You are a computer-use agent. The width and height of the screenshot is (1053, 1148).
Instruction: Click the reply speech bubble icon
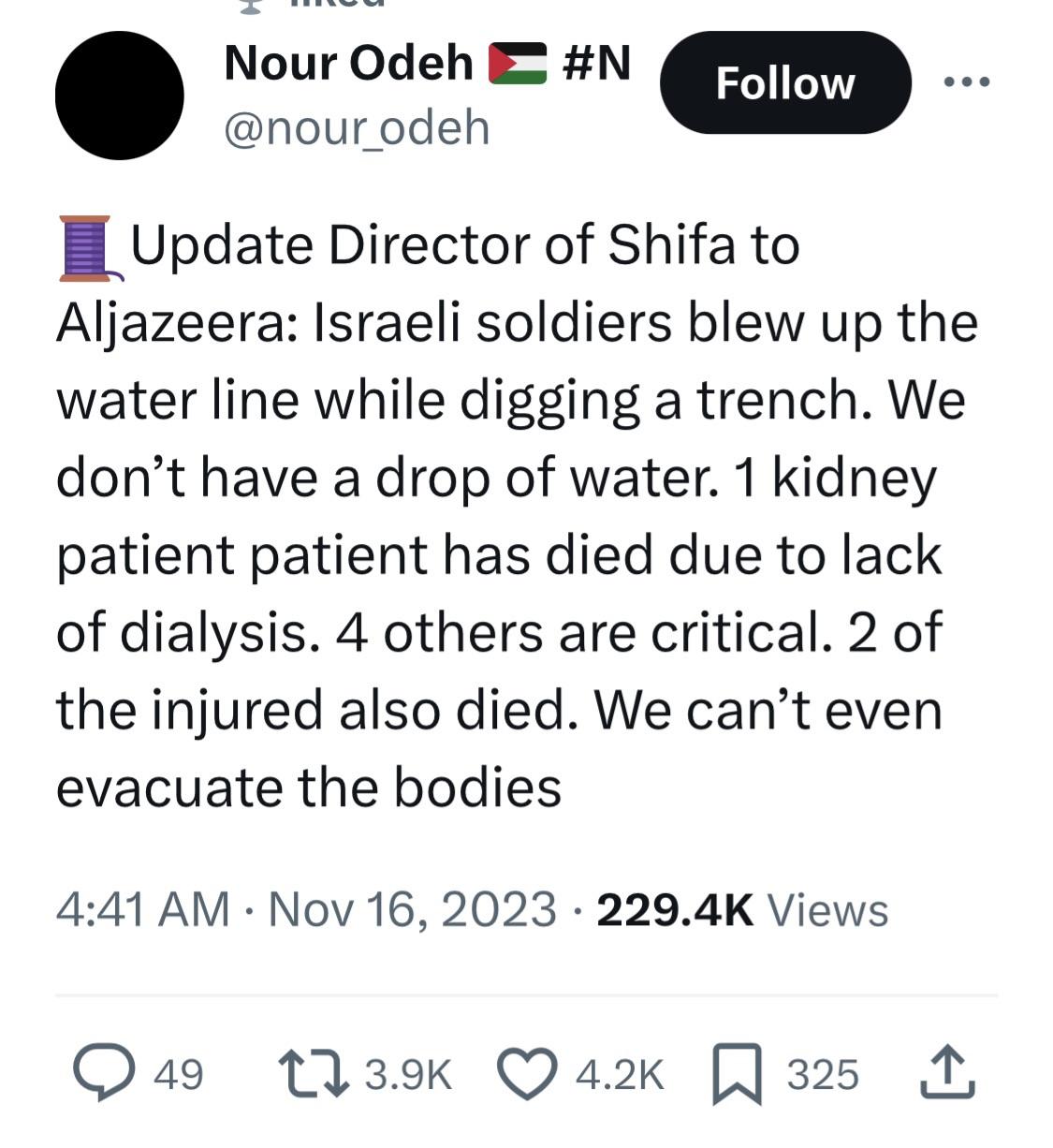pos(102,1074)
